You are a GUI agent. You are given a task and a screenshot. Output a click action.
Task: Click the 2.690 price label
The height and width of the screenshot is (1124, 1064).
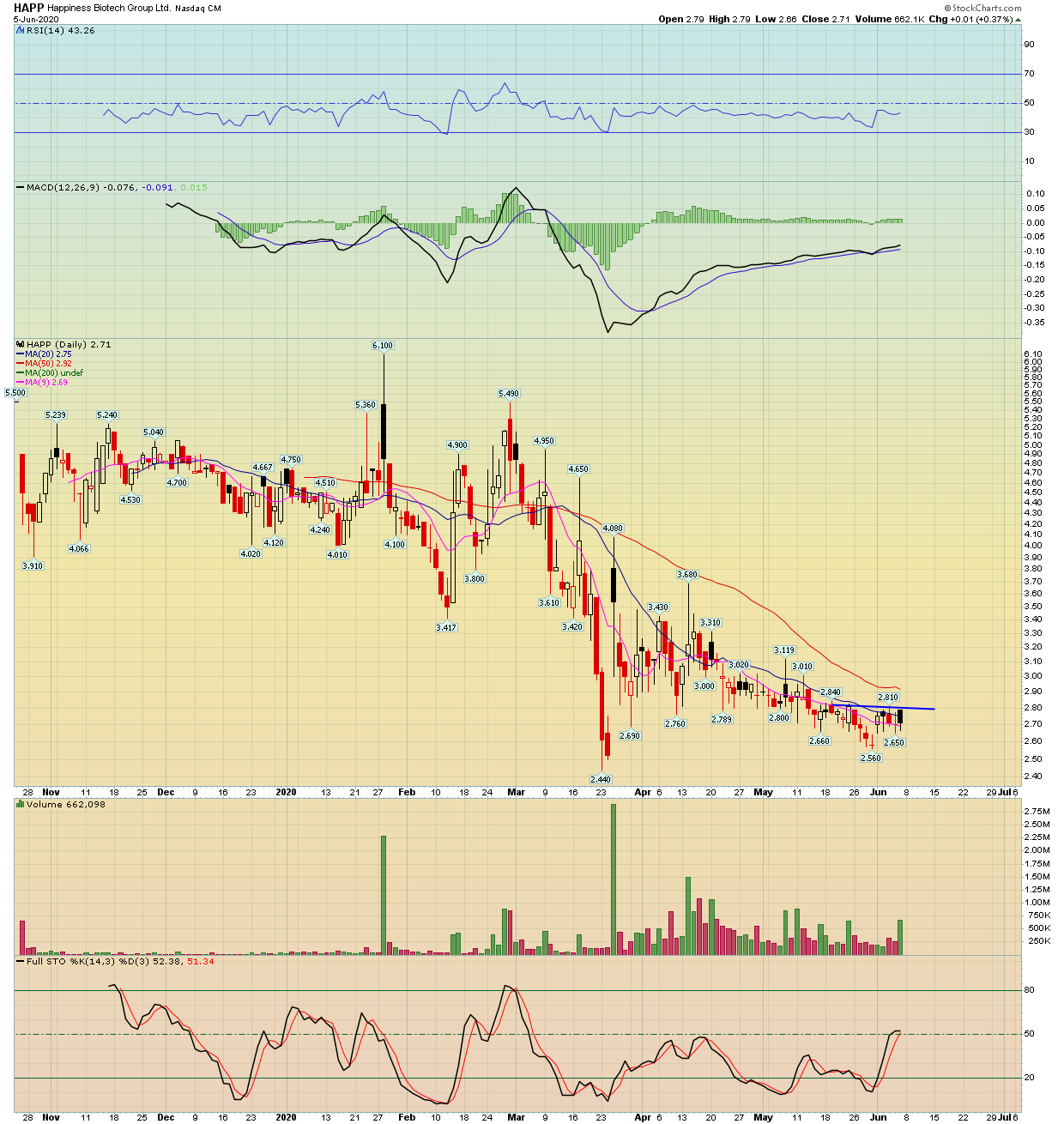click(630, 735)
